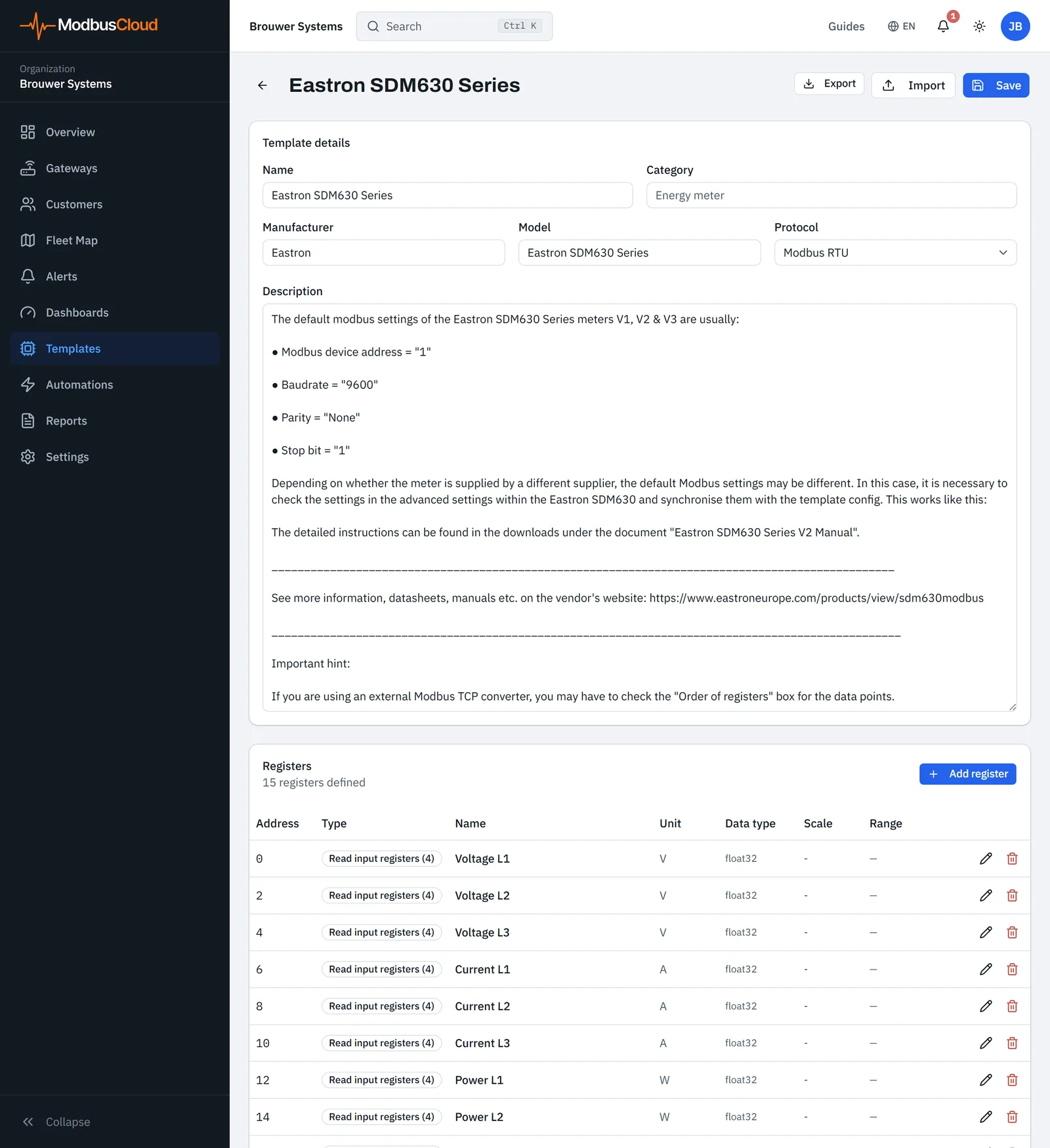Edit the Power L2 register

(986, 1117)
